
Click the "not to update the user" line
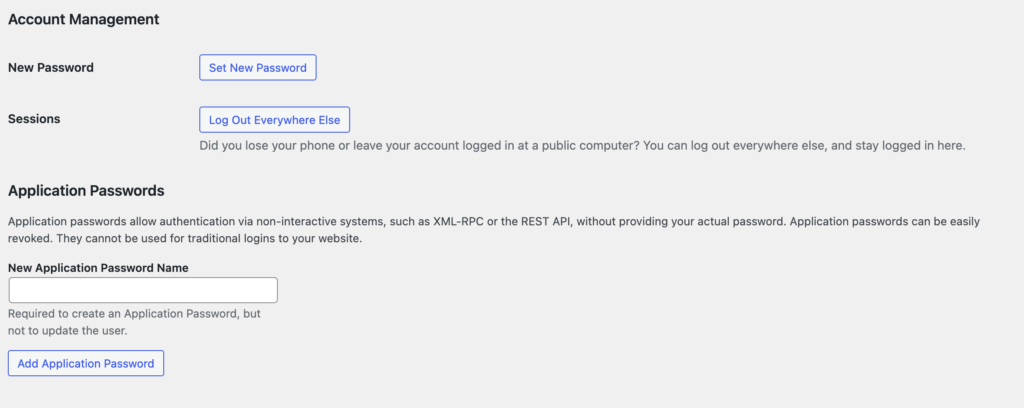67,331
